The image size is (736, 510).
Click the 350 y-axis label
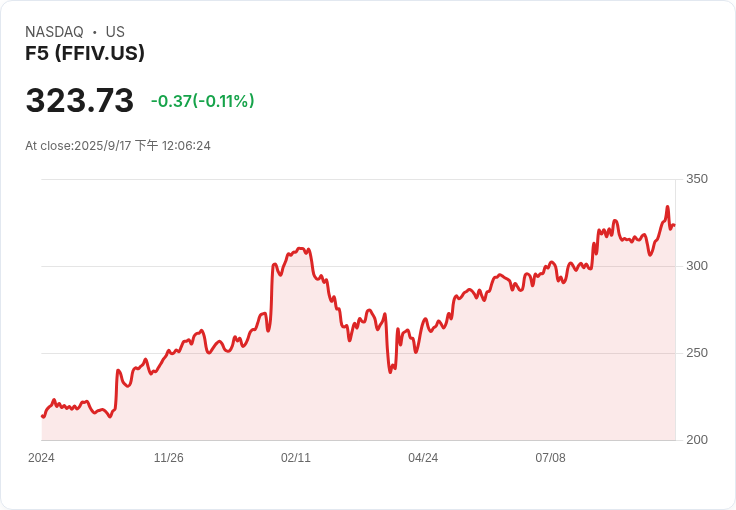pos(697,179)
